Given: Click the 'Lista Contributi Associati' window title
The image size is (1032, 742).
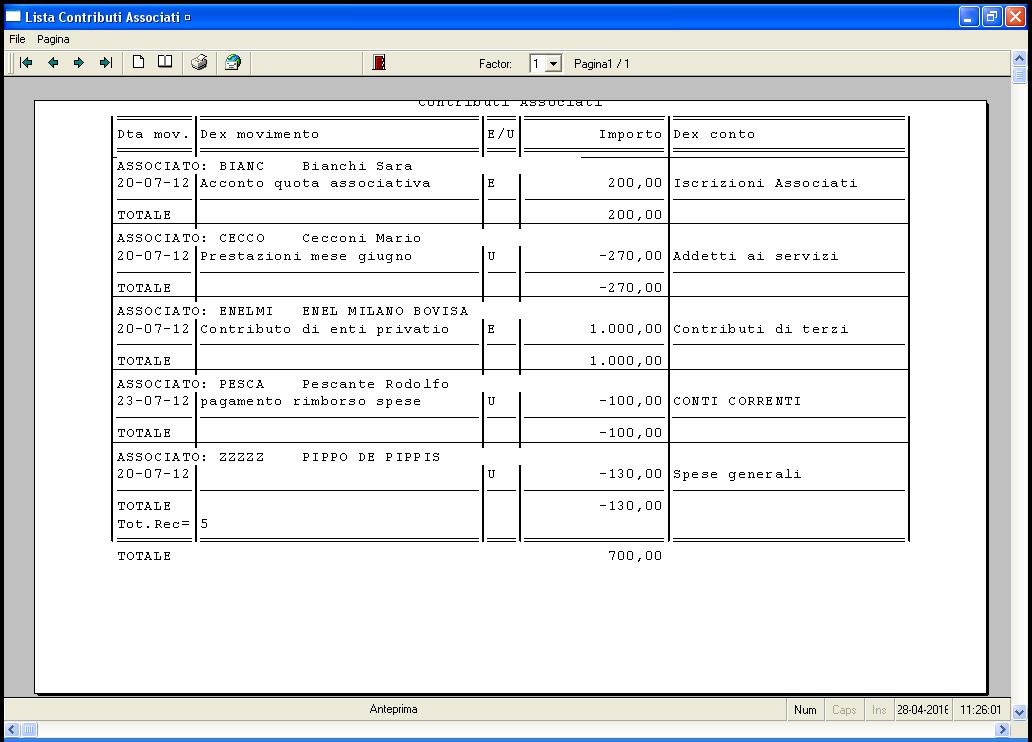Looking at the screenshot, I should [102, 17].
